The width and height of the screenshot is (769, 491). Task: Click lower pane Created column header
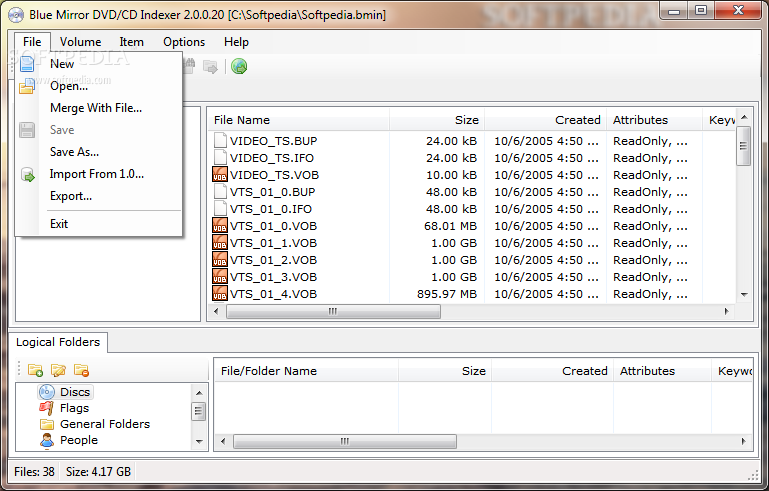pyautogui.click(x=552, y=371)
